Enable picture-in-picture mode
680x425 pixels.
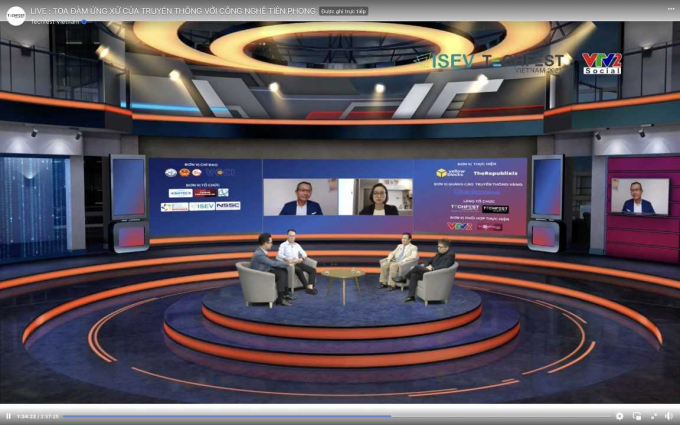(637, 416)
